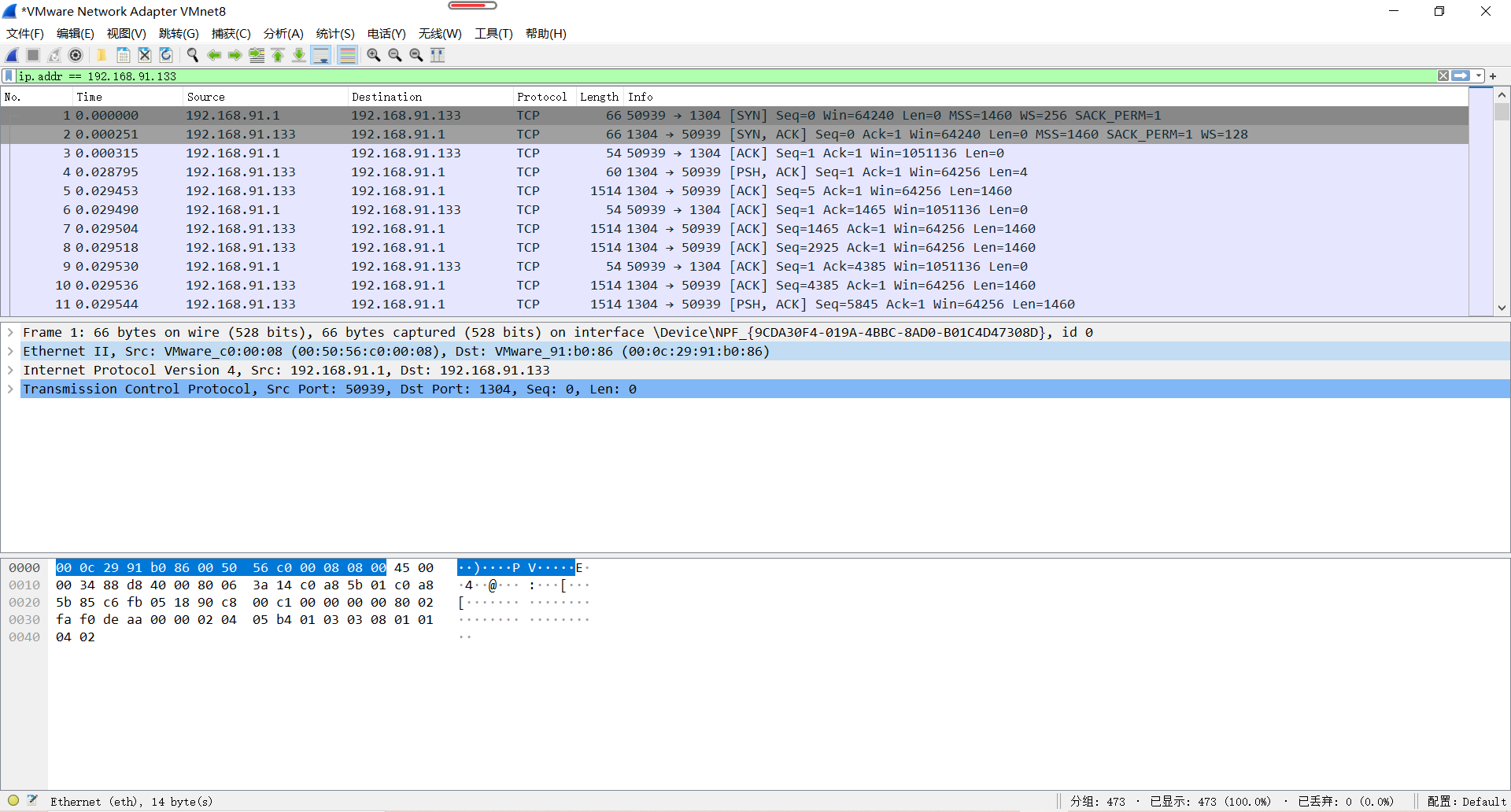Jump to the first packet
This screenshot has width=1511, height=812.
point(278,55)
